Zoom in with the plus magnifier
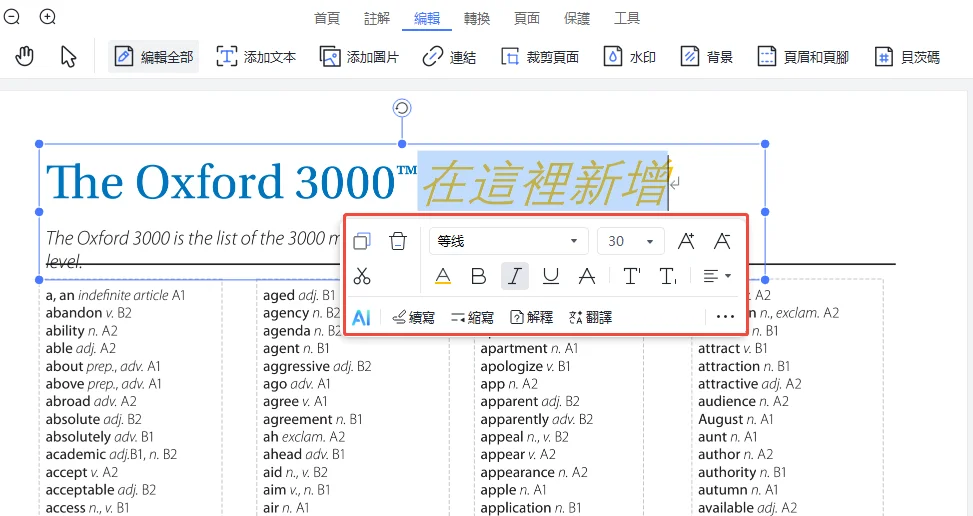 (48, 17)
